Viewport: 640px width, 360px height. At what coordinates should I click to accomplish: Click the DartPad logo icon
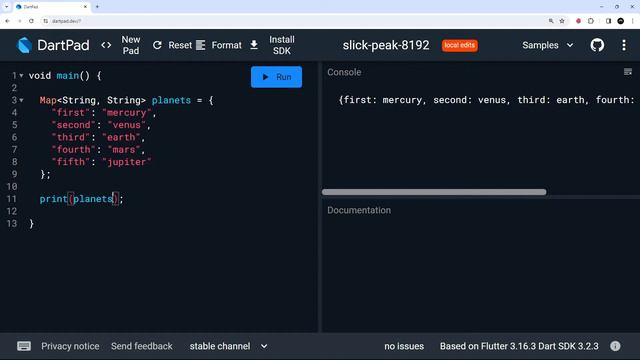[x=24, y=45]
